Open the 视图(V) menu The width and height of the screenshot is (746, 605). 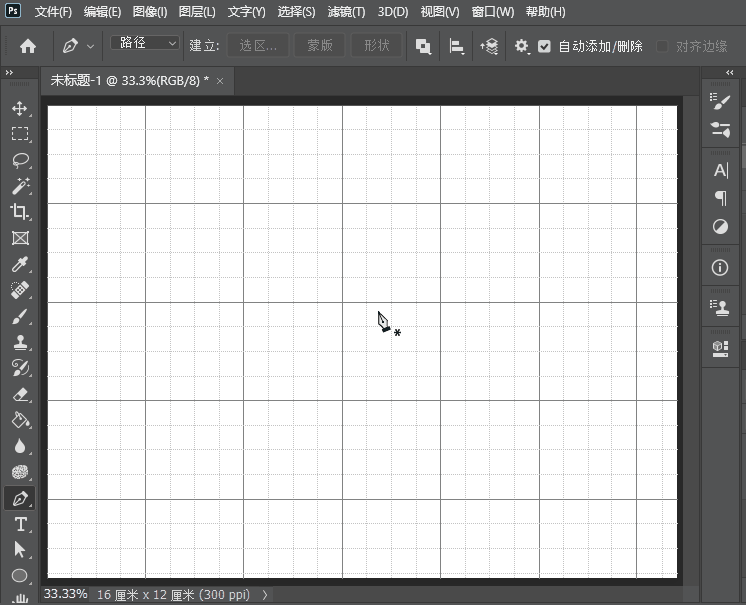click(440, 12)
